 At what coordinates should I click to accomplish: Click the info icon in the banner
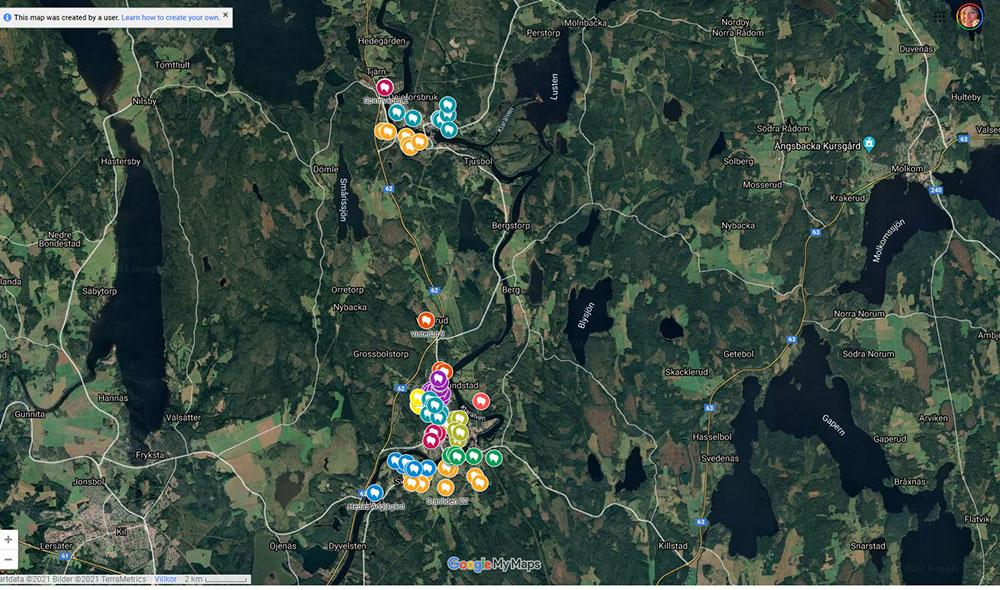(x=7, y=17)
